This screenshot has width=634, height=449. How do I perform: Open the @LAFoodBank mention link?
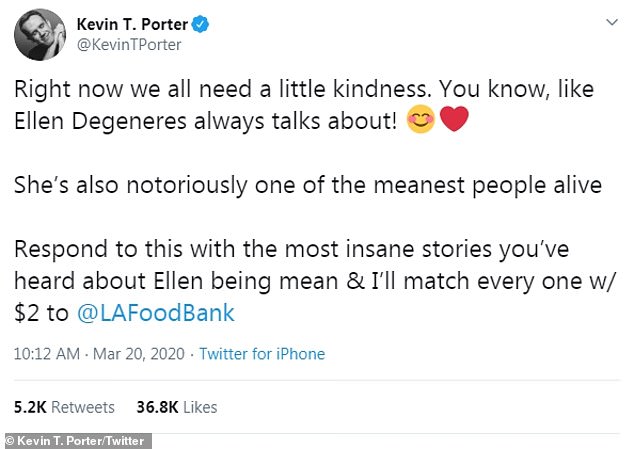tap(154, 313)
